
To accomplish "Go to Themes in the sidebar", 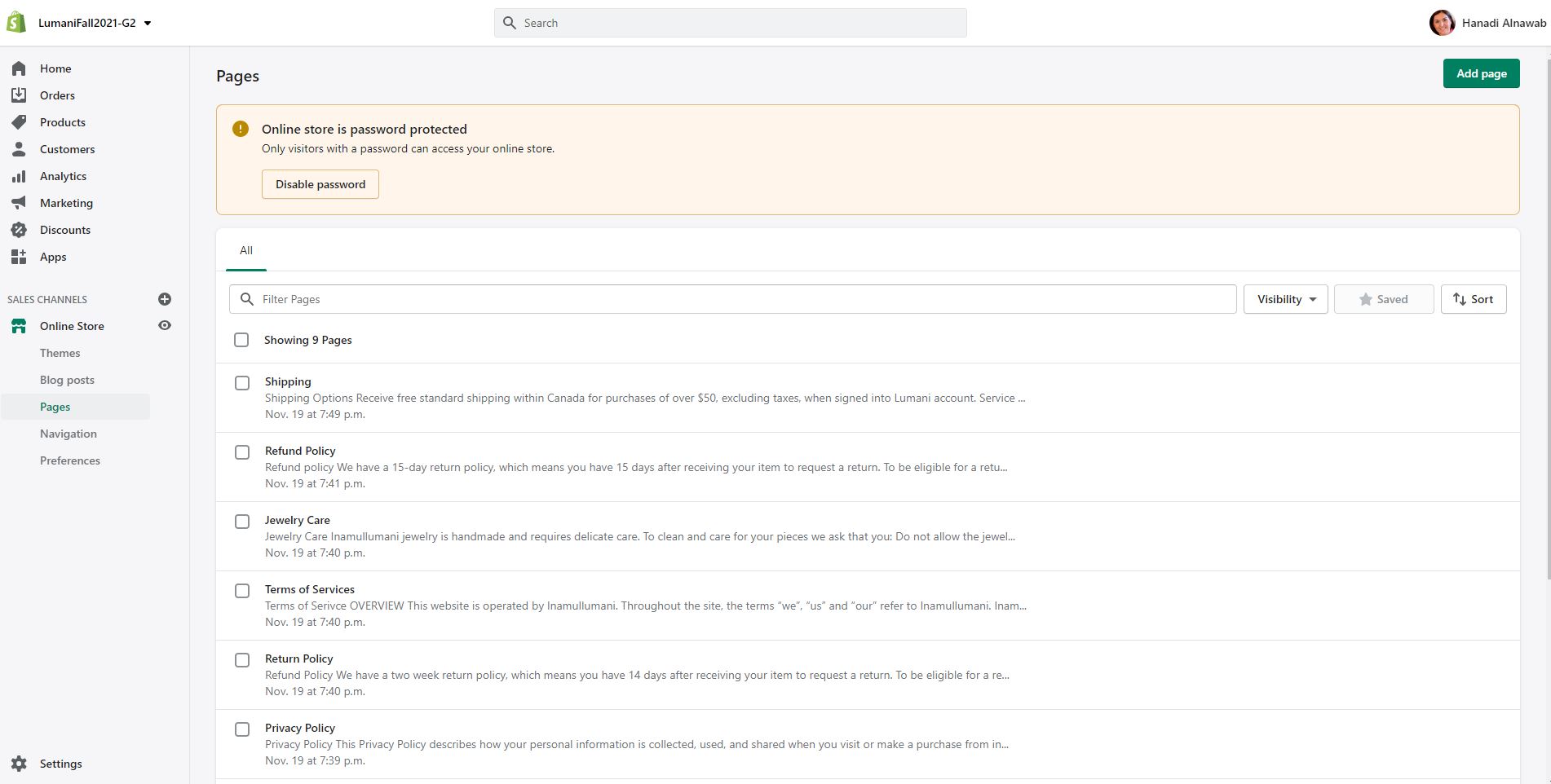I will coord(60,353).
